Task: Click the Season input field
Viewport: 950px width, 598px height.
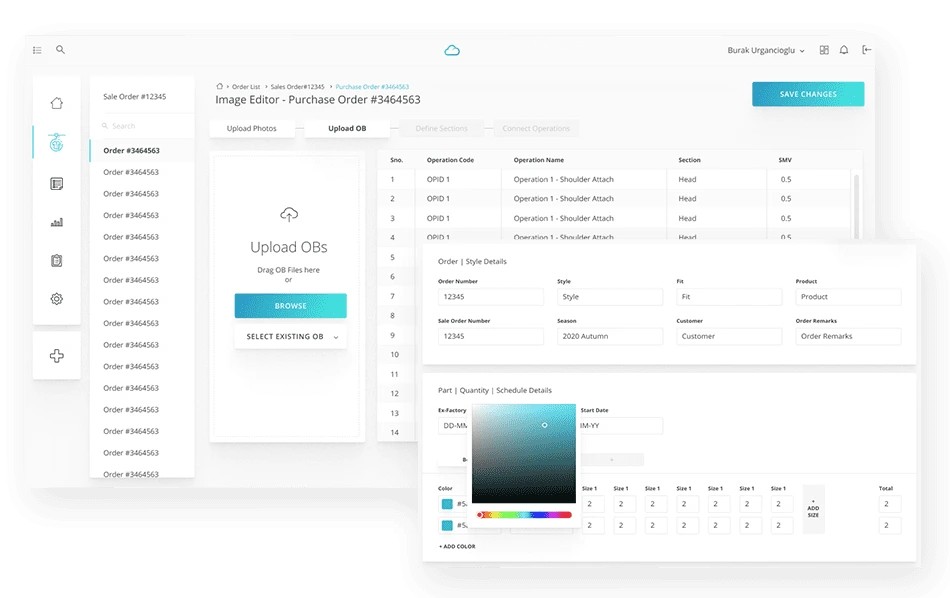Action: pos(610,336)
